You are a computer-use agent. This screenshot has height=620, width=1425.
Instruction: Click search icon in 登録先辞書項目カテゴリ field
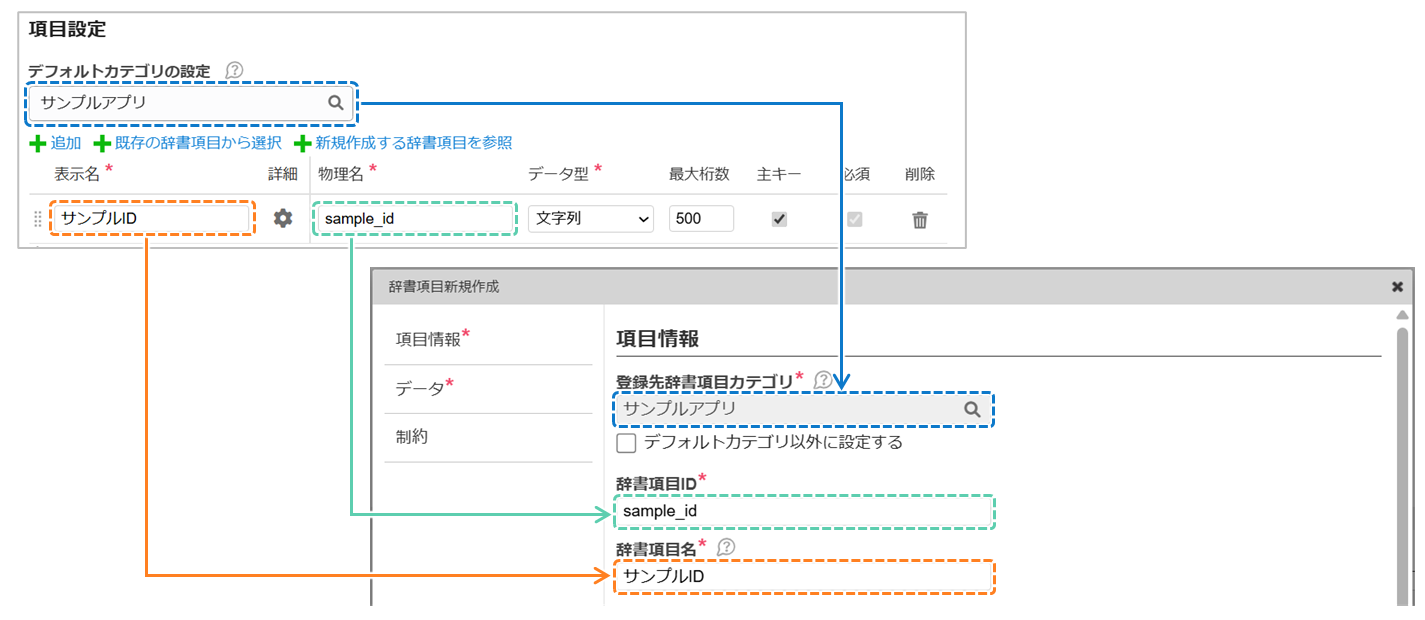971,409
